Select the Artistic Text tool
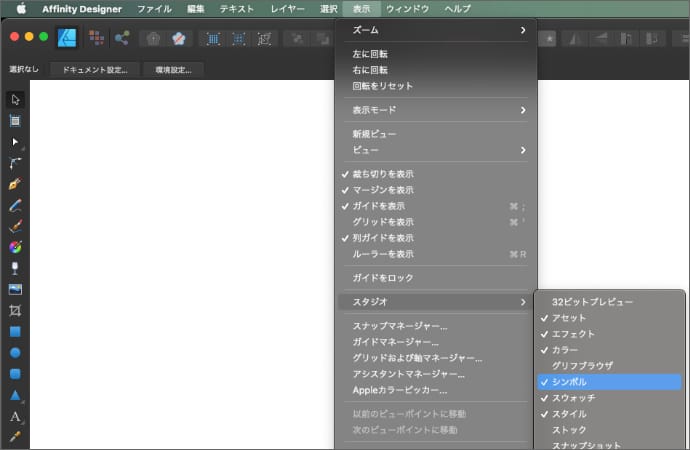Image resolution: width=690 pixels, height=450 pixels. click(15, 416)
